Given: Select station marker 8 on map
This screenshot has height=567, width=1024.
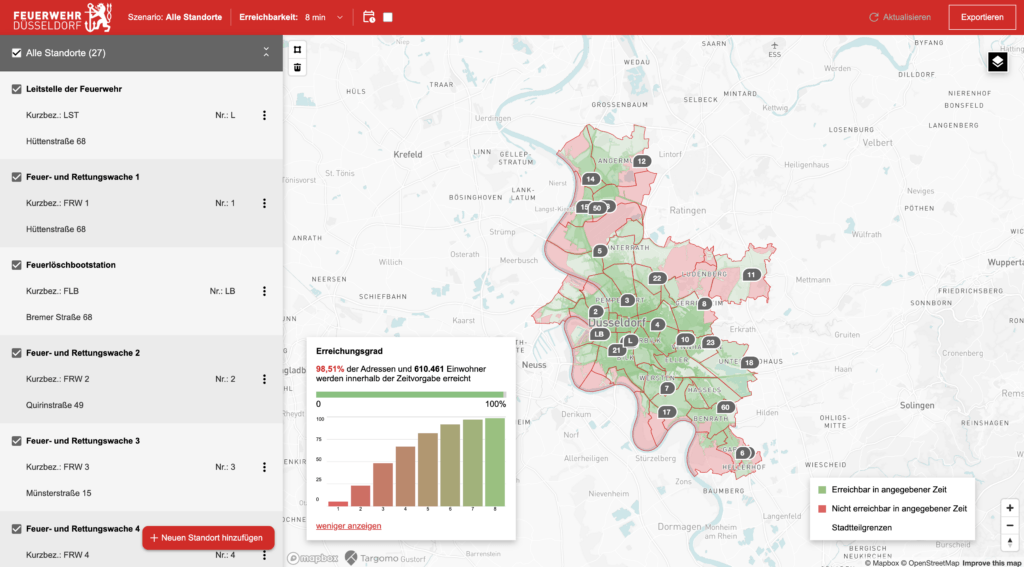Looking at the screenshot, I should pos(704,304).
